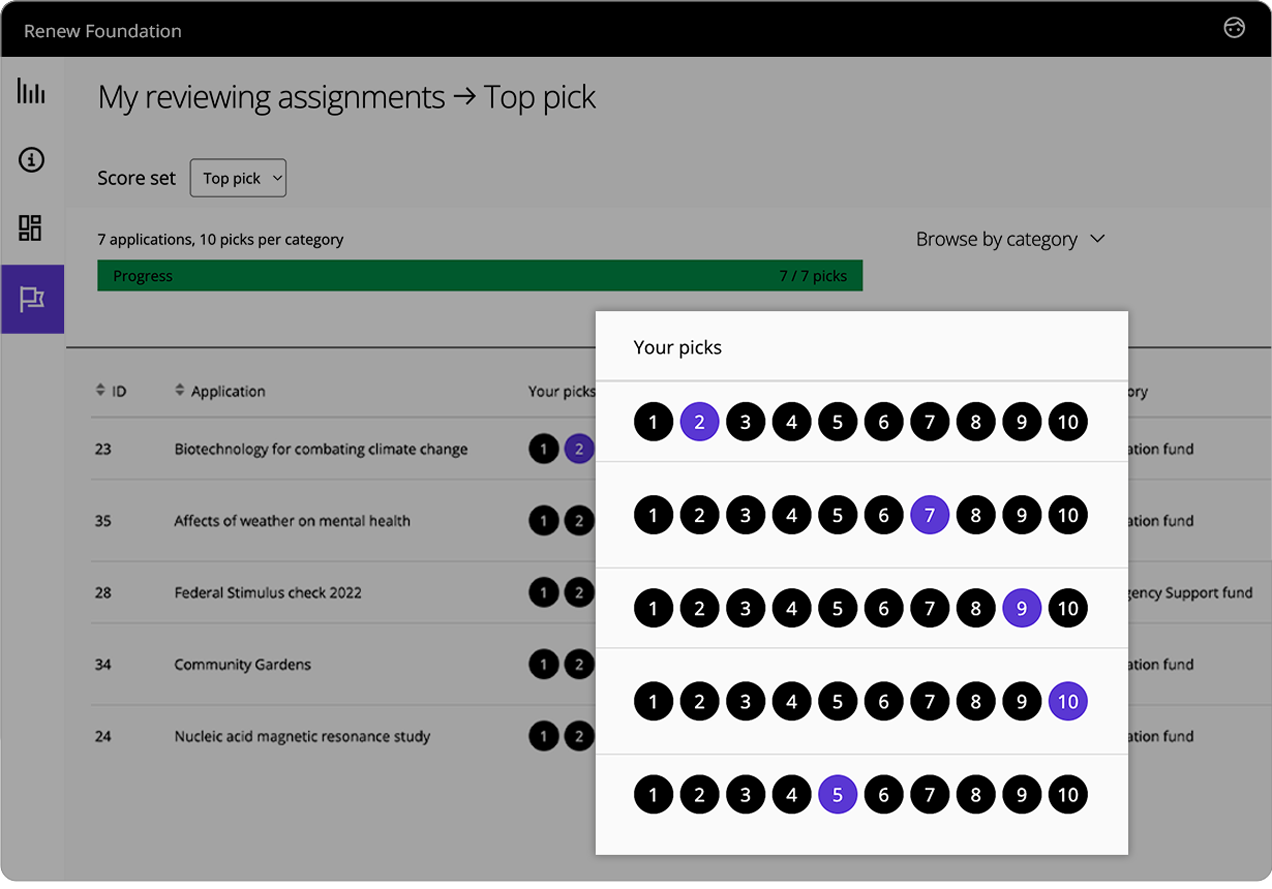Open the dashboard grid icon in sidebar
1272x889 pixels.
point(31,228)
